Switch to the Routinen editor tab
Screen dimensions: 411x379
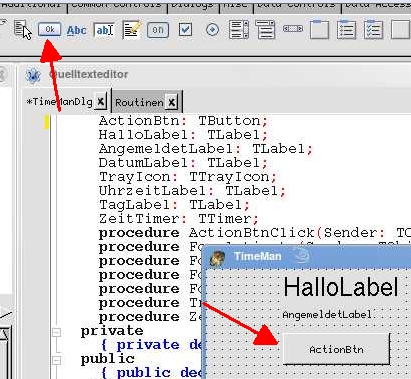[139, 102]
